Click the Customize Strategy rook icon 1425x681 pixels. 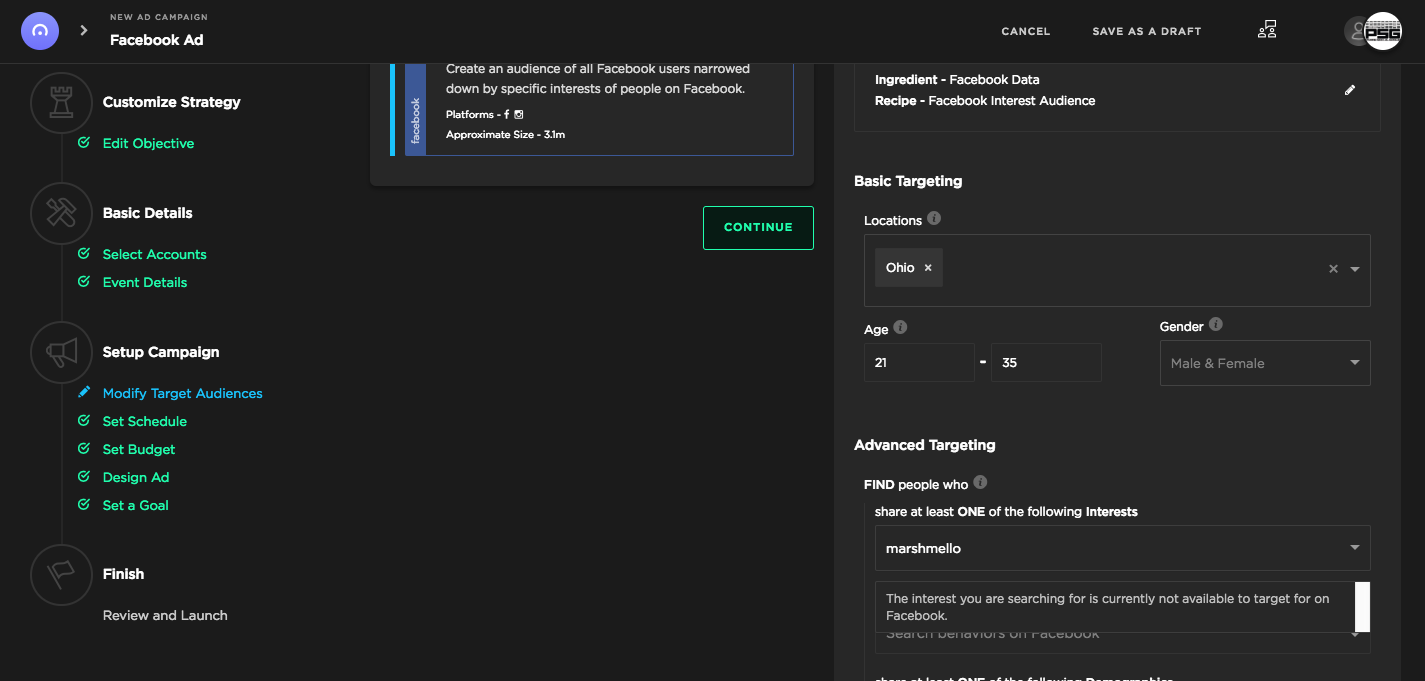click(61, 102)
